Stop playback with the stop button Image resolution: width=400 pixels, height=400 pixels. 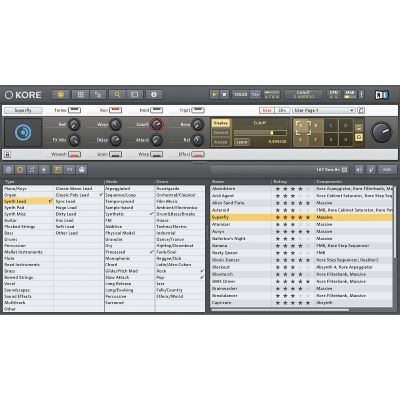point(224,95)
